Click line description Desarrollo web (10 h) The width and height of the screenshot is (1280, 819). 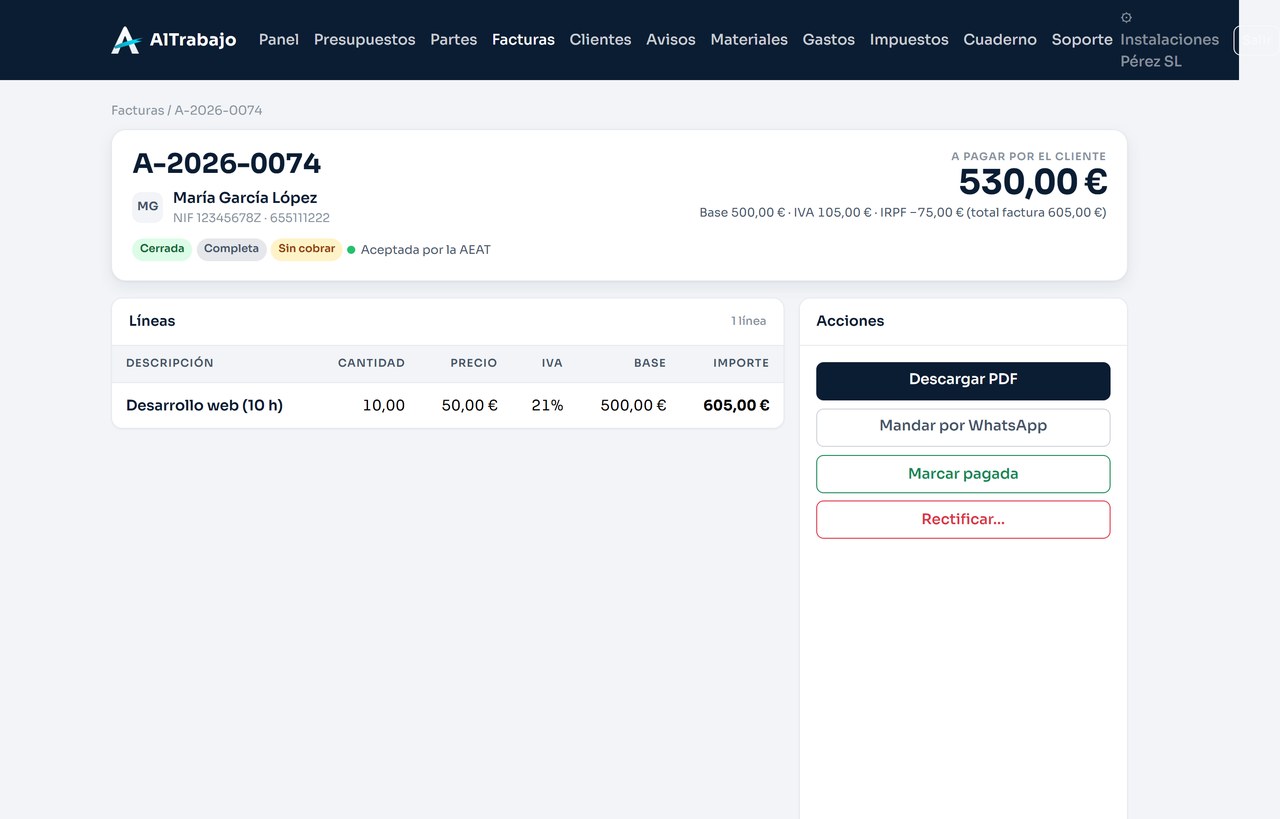(204, 406)
